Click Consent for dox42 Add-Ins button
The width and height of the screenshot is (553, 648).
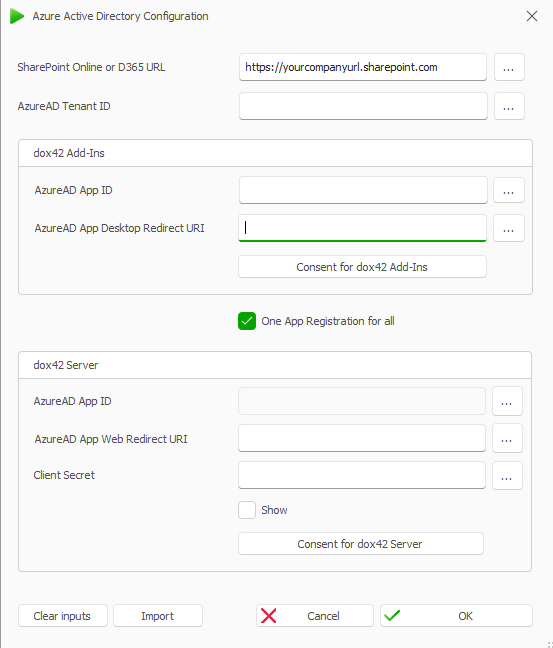click(x=362, y=267)
